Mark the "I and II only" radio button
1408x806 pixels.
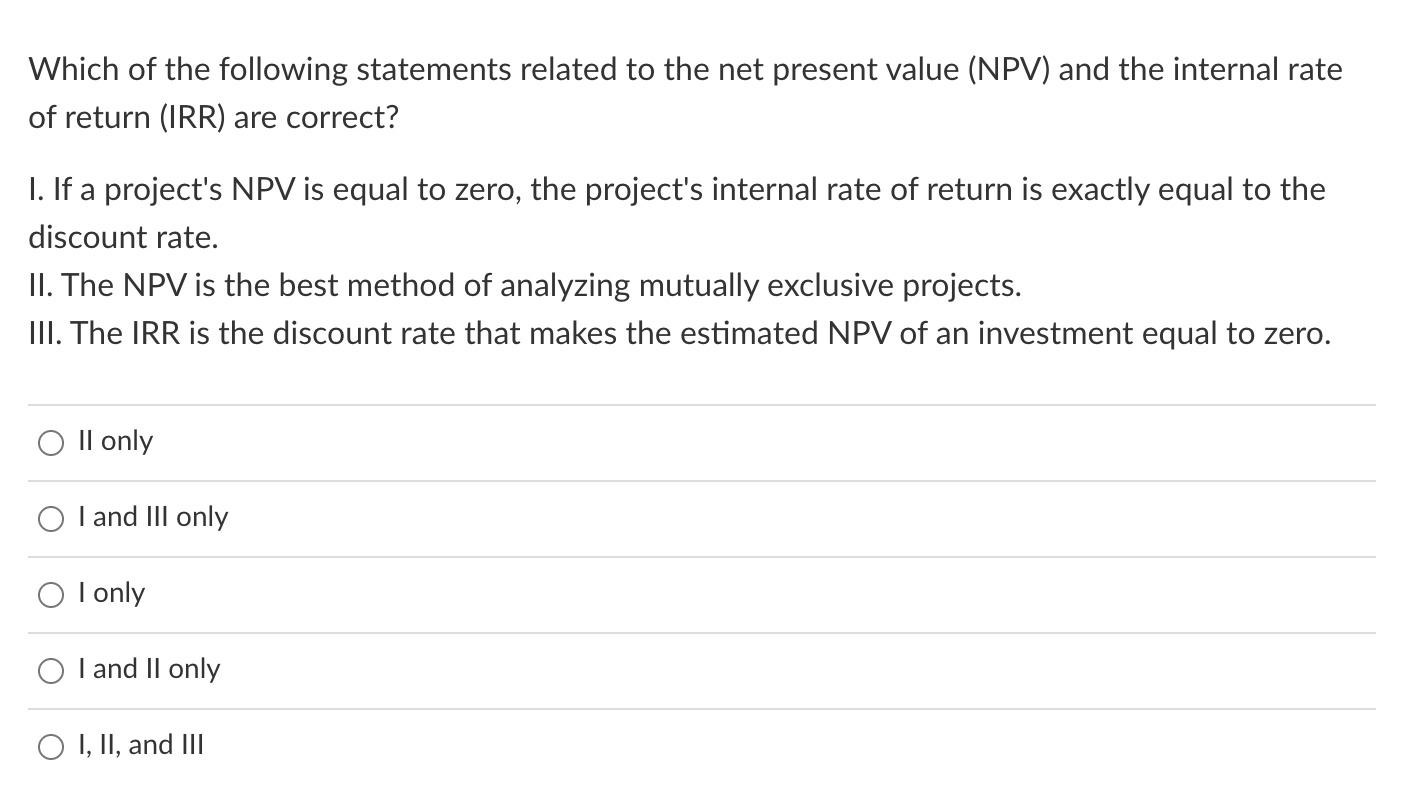coord(51,671)
